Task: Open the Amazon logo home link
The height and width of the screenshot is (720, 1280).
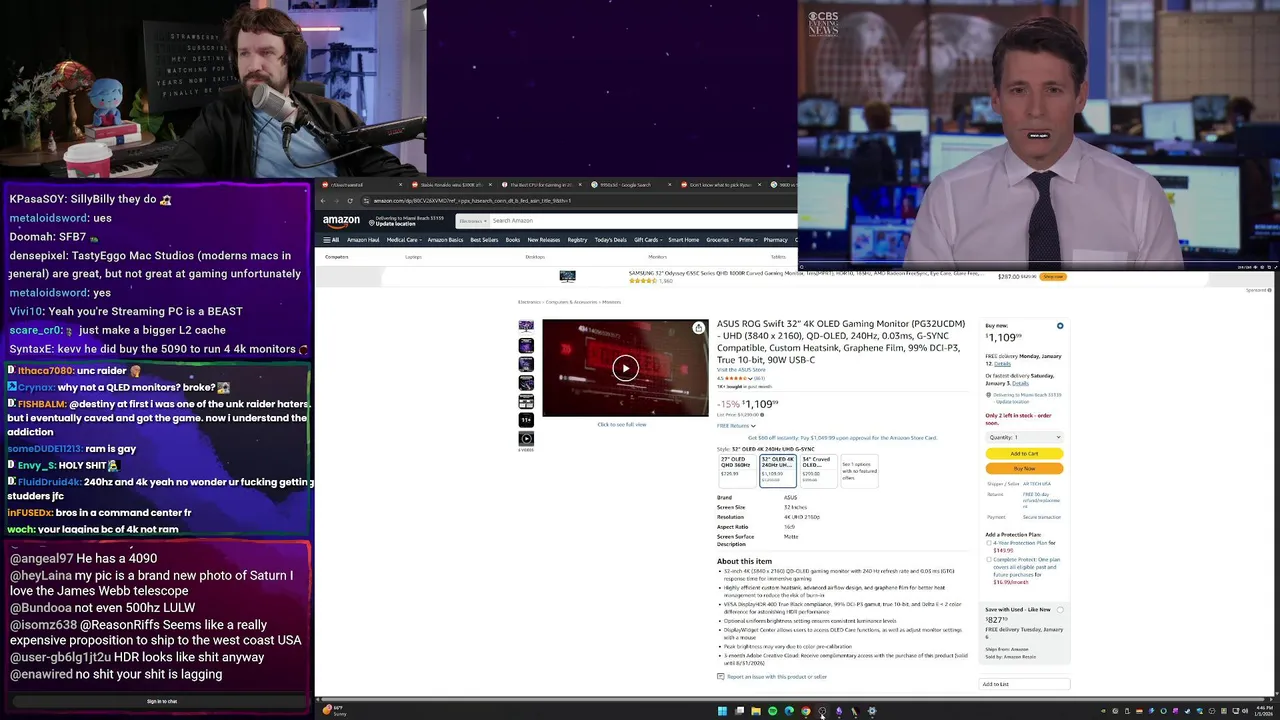Action: (x=341, y=221)
